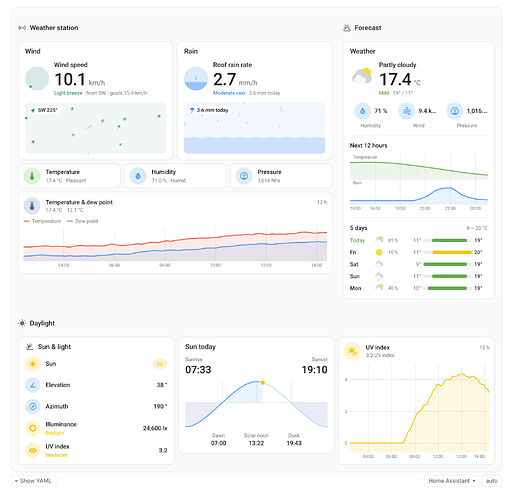Click the sun position marker on curve
The image size is (512, 499).
263,383
